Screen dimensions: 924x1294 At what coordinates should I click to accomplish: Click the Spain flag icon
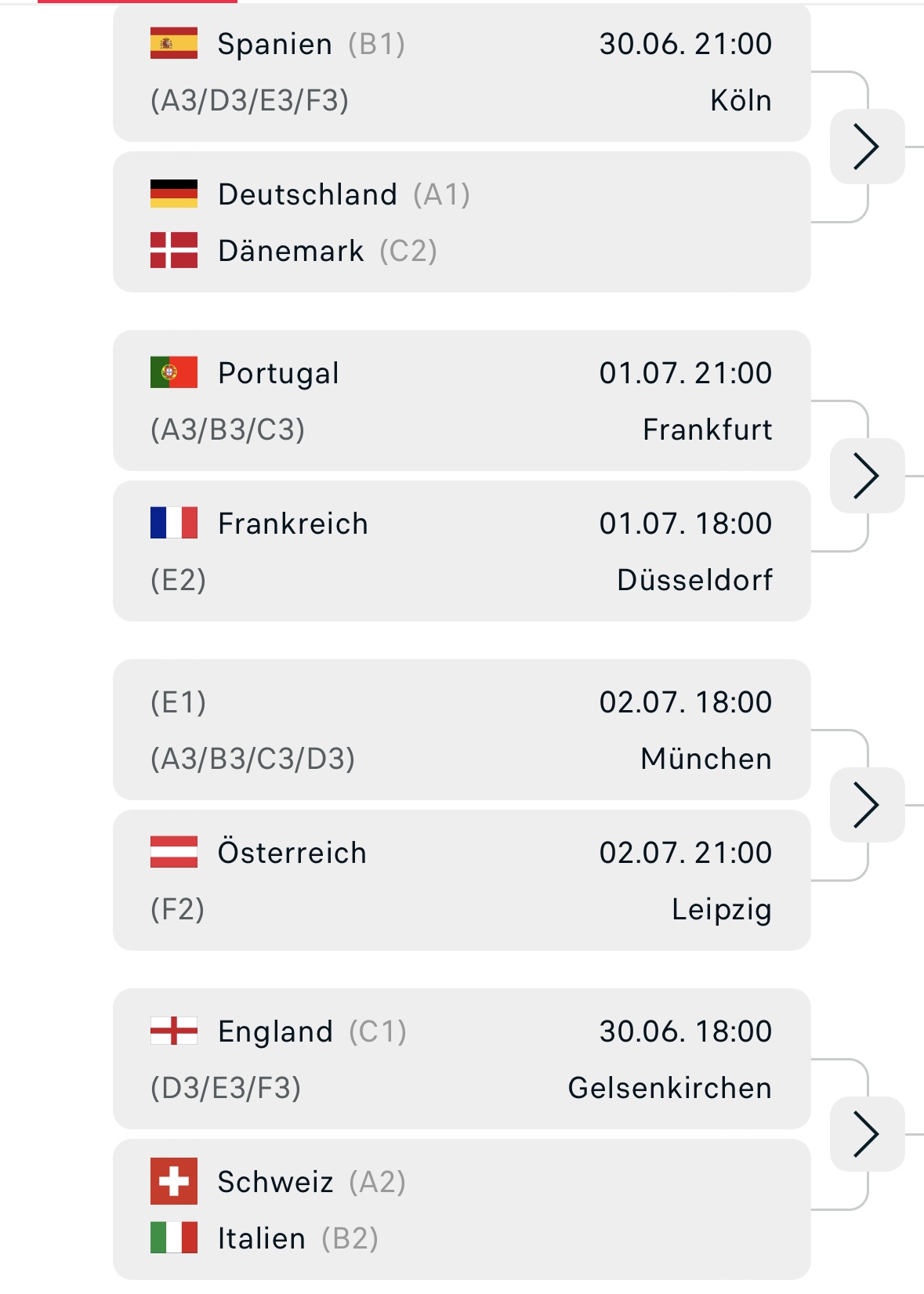(x=173, y=44)
